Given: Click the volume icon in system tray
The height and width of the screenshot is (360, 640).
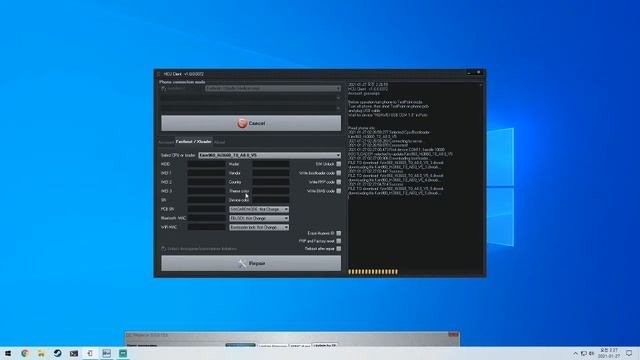Looking at the screenshot, I should [591, 353].
